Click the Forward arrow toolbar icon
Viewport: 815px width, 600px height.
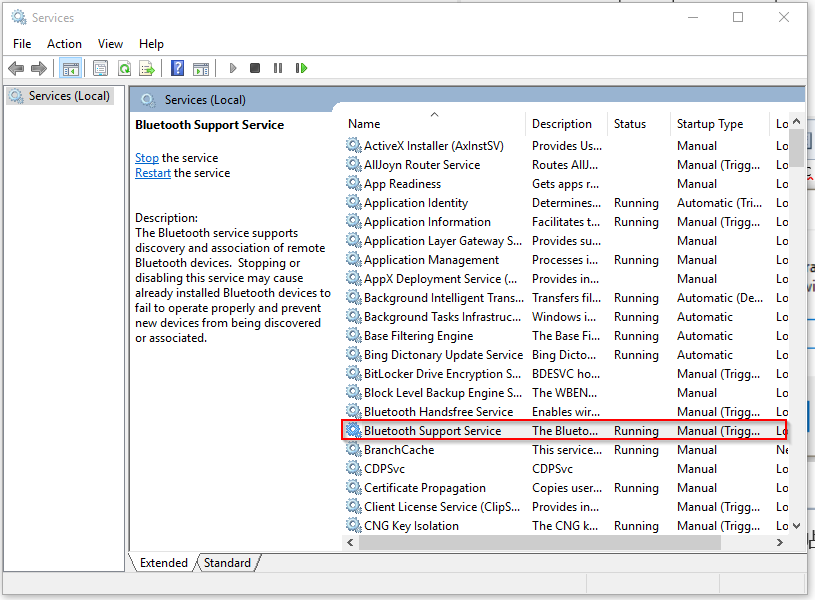click(x=39, y=68)
